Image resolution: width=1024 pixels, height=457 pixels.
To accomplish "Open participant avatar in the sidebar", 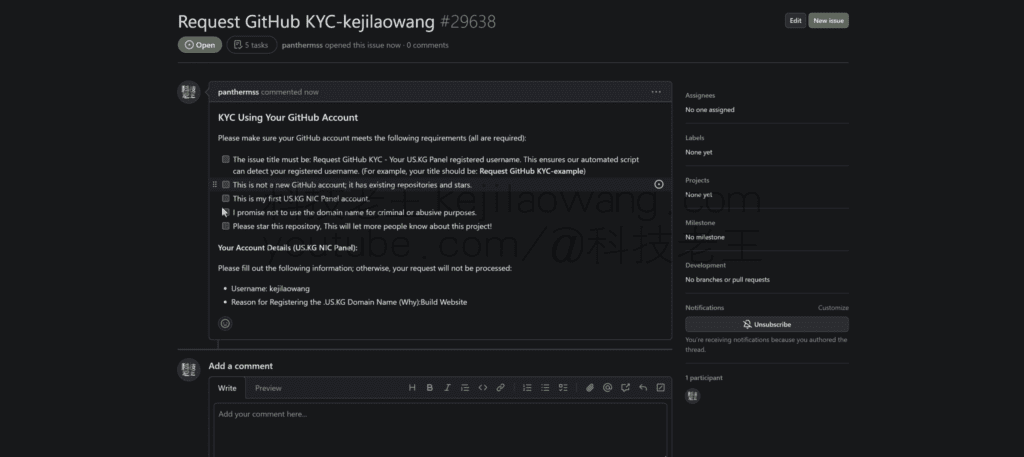I will 692,396.
